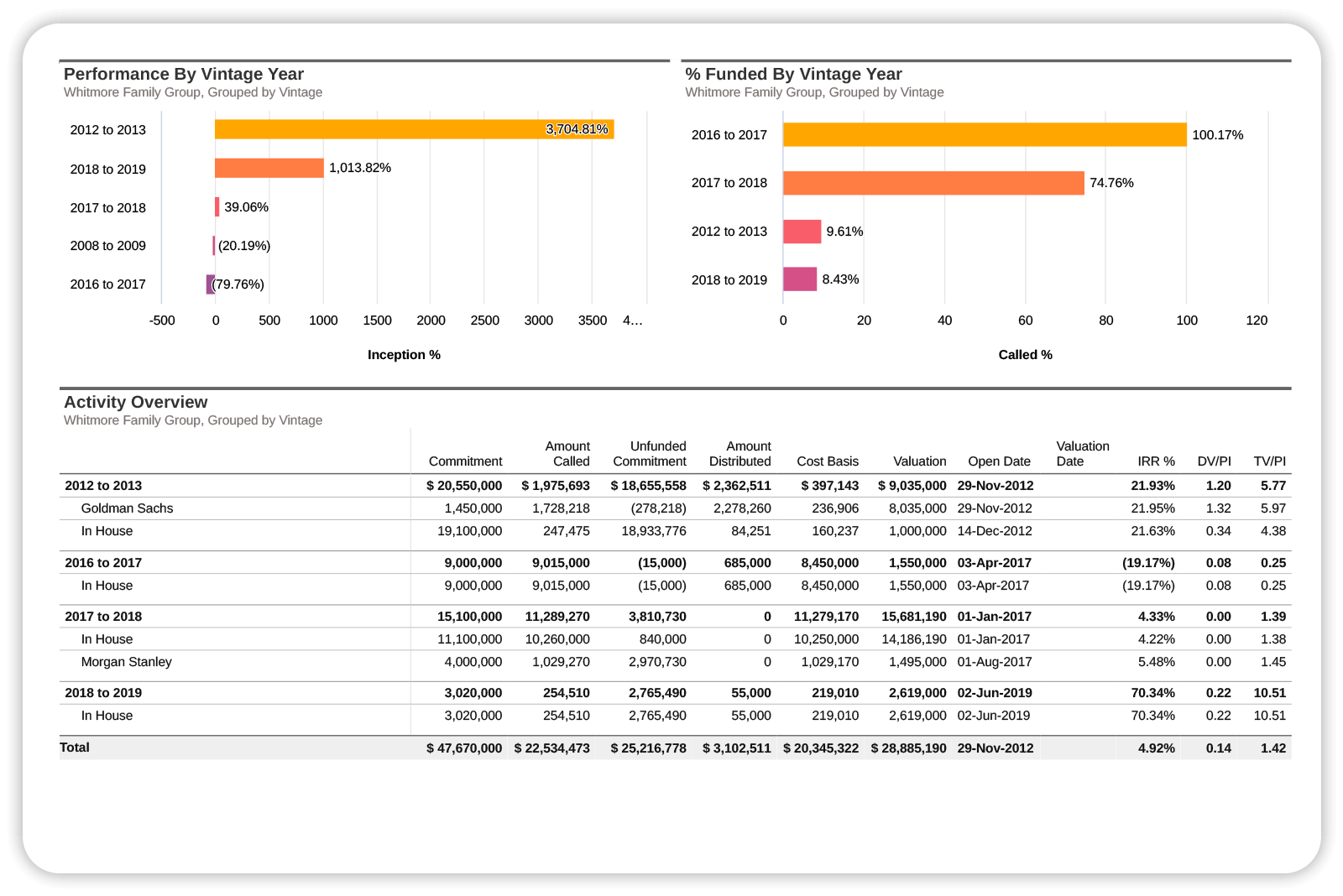Screen dimensions: 1343x896
Task: Click the Valuation column header
Action: click(920, 461)
